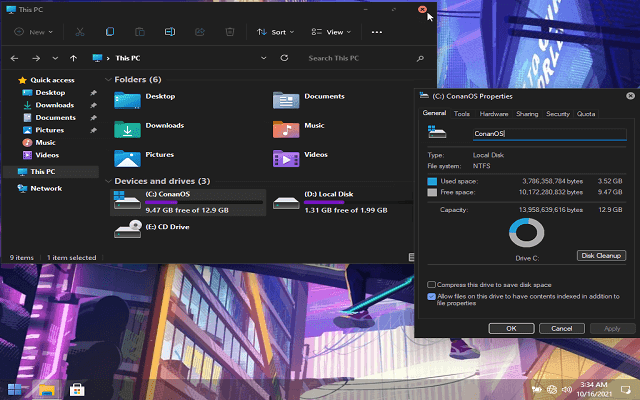This screenshot has height=400, width=640.
Task: Open the notification center icon
Action: (x=625, y=389)
